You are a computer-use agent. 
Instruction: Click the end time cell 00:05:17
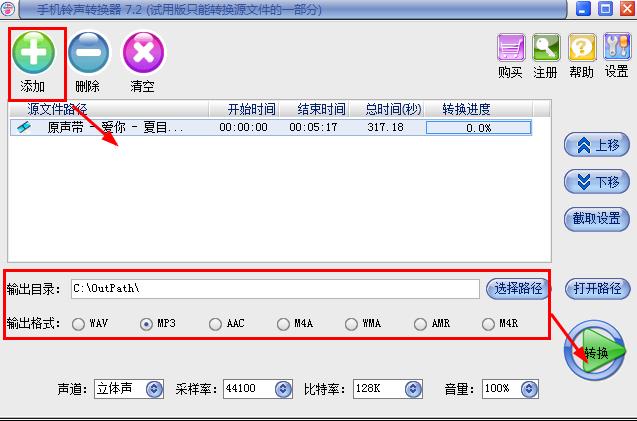click(x=313, y=127)
